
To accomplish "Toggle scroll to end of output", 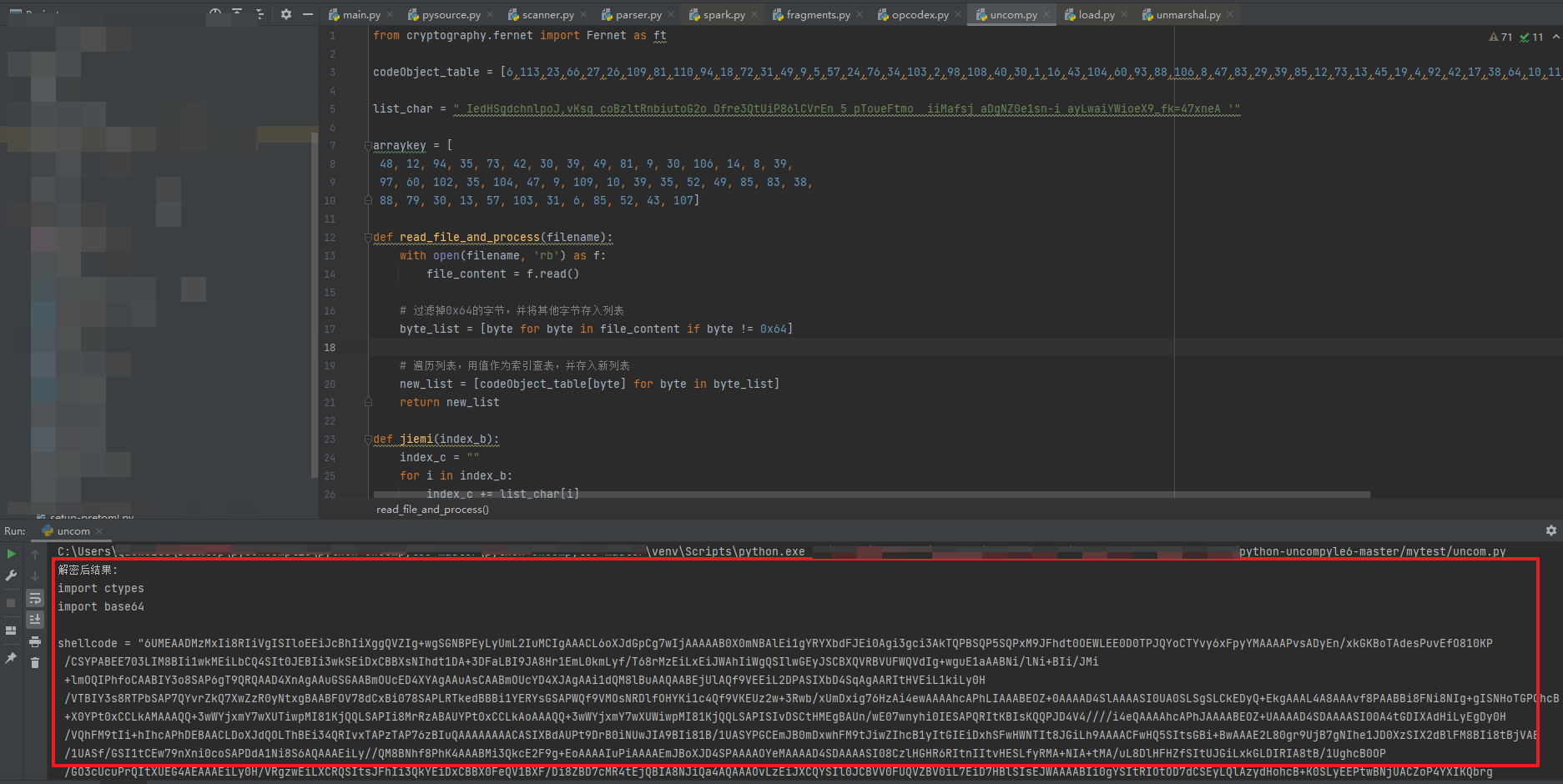I will (35, 620).
